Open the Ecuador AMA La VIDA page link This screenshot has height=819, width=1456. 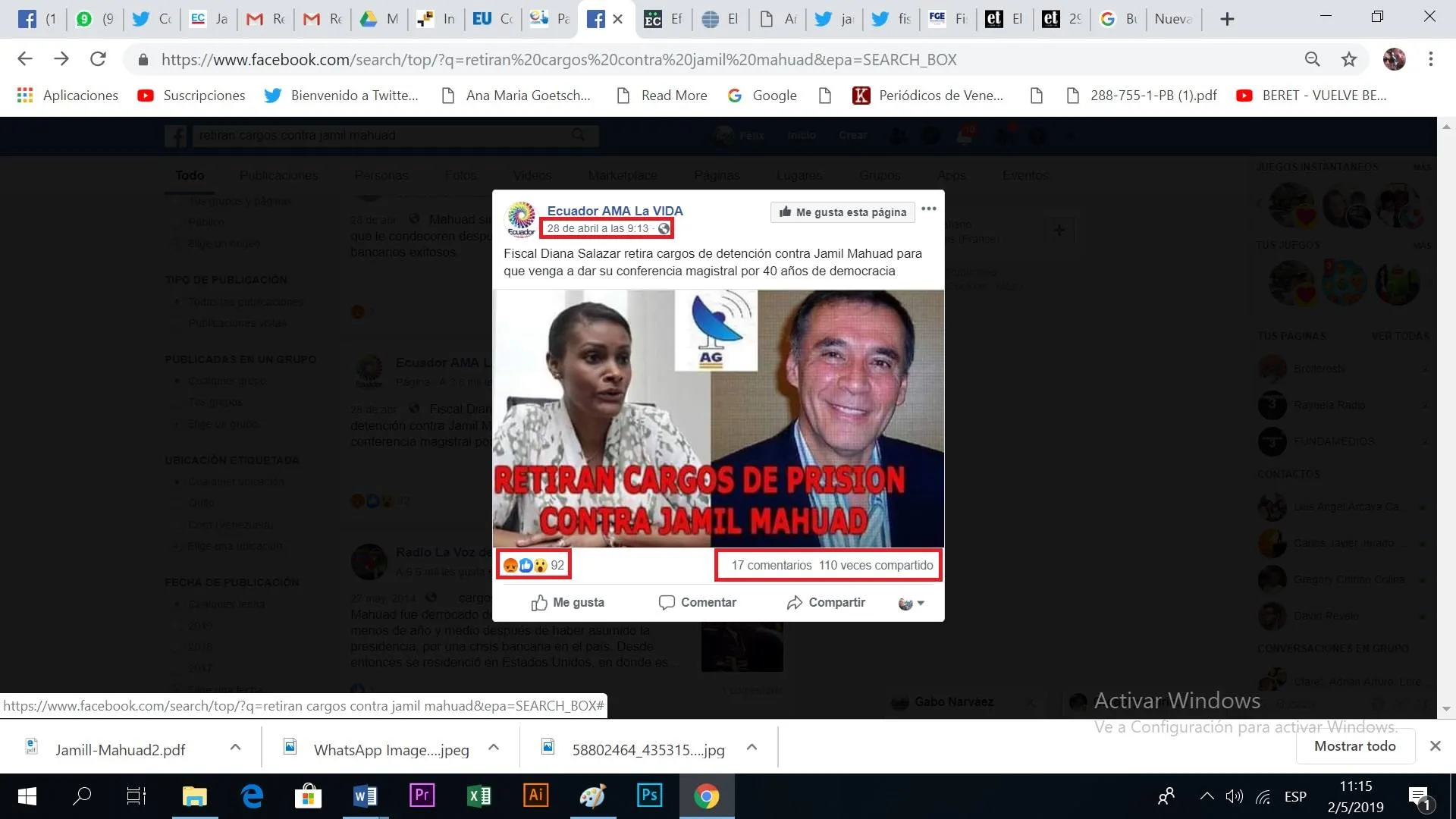615,211
